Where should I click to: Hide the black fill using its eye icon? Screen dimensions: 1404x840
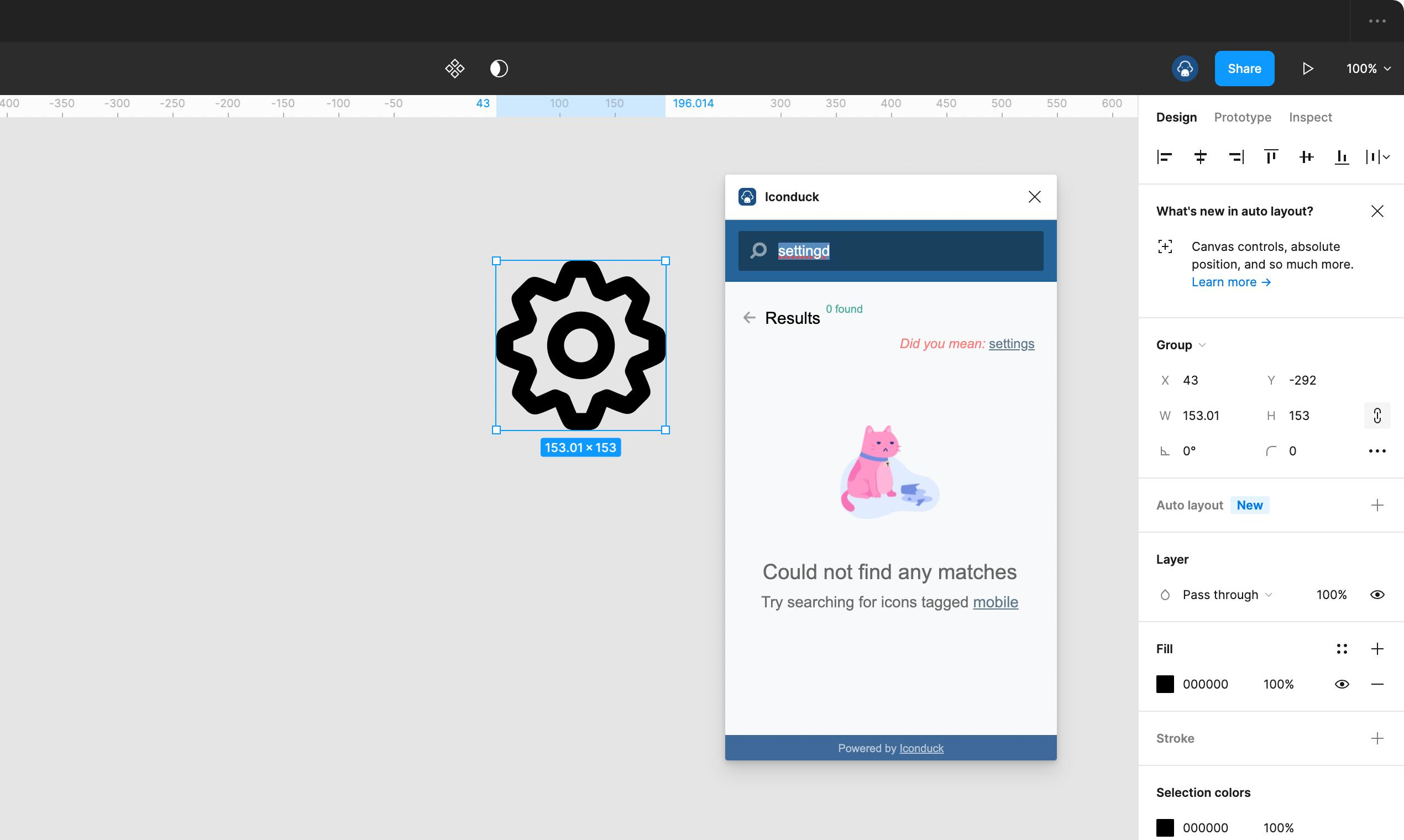(1342, 684)
